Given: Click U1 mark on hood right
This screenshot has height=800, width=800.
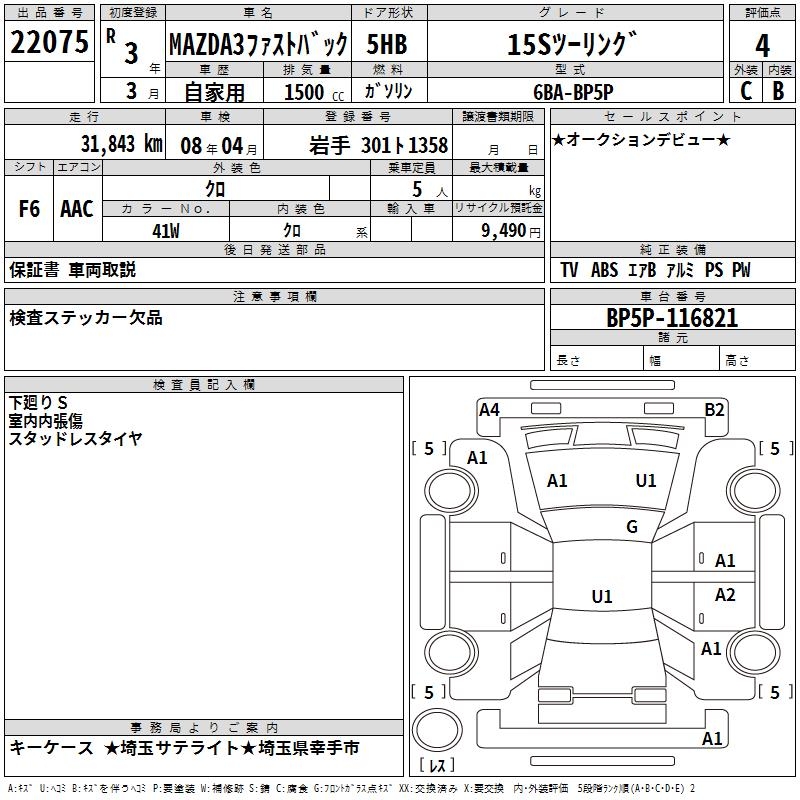Looking at the screenshot, I should 646,481.
